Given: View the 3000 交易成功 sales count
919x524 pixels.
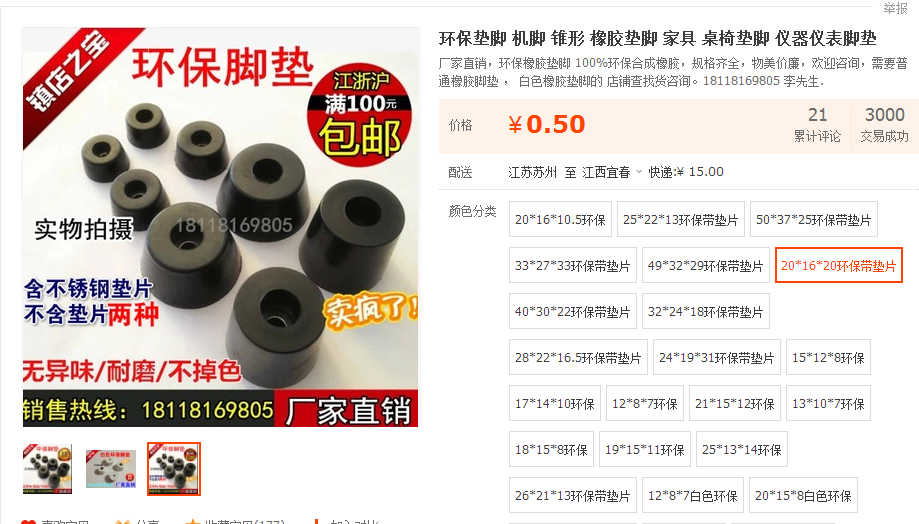Looking at the screenshot, I should pyautogui.click(x=884, y=124).
